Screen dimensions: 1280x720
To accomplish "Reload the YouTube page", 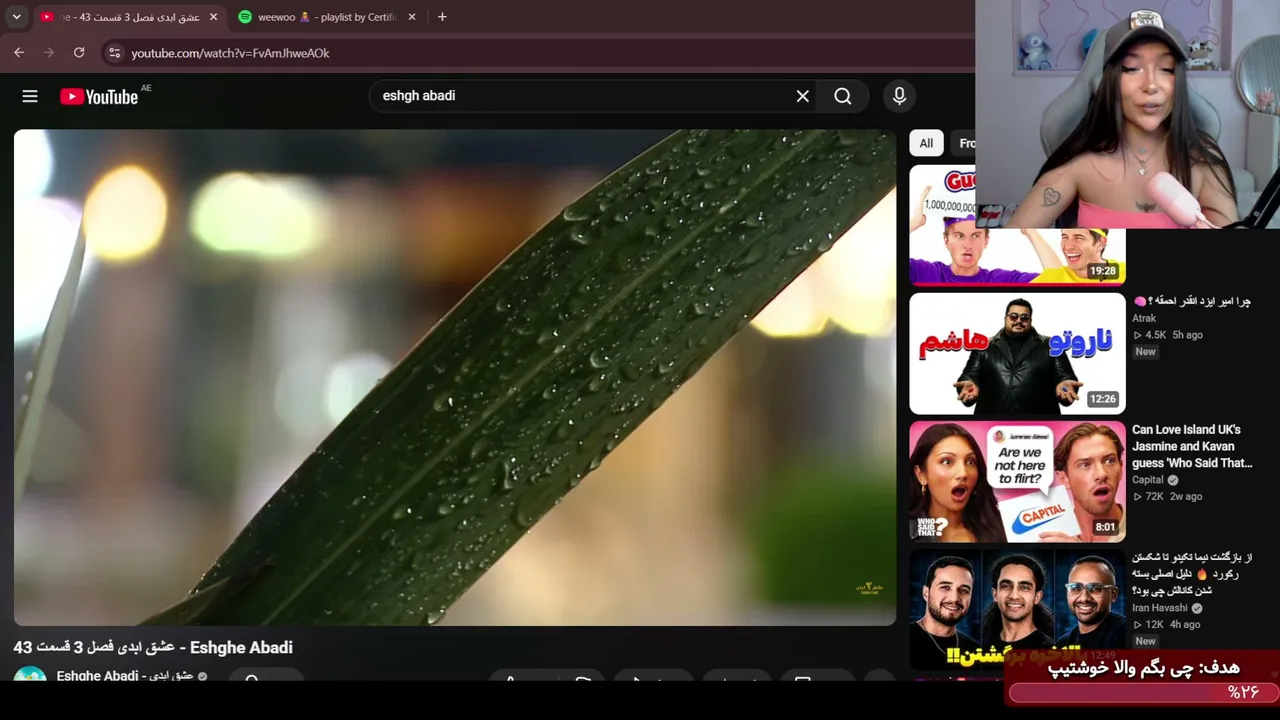I will coord(79,52).
